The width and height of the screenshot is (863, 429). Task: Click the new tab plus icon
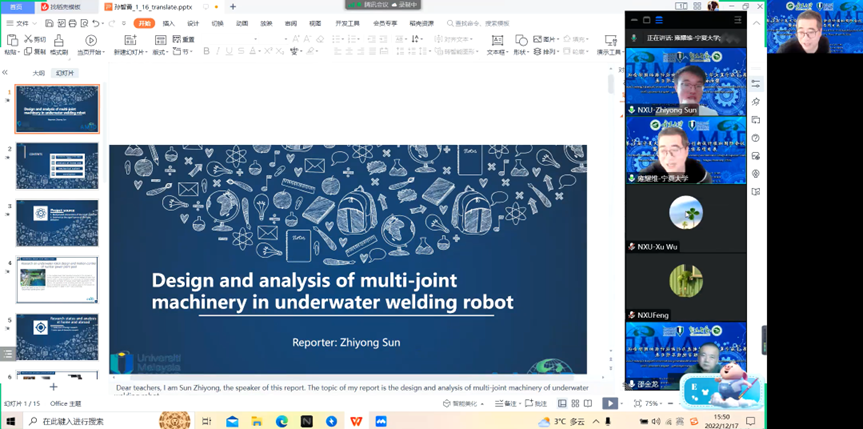[232, 7]
